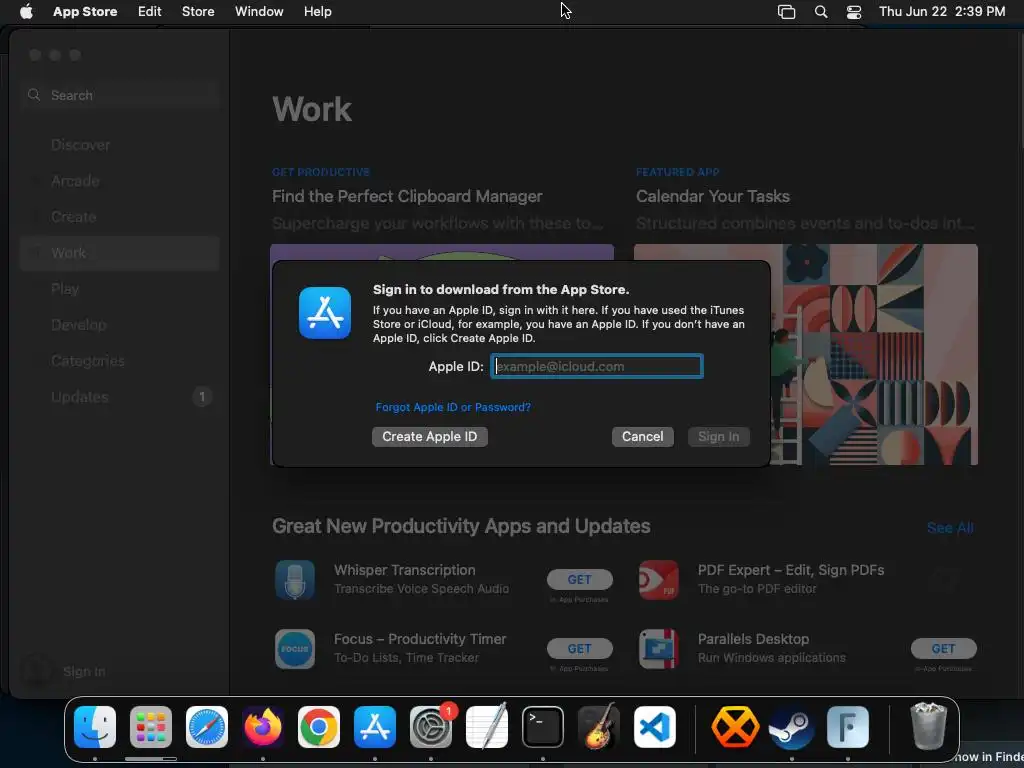Image resolution: width=1024 pixels, height=768 pixels.
Task: Launch Steam from the dock
Action: (x=792, y=727)
